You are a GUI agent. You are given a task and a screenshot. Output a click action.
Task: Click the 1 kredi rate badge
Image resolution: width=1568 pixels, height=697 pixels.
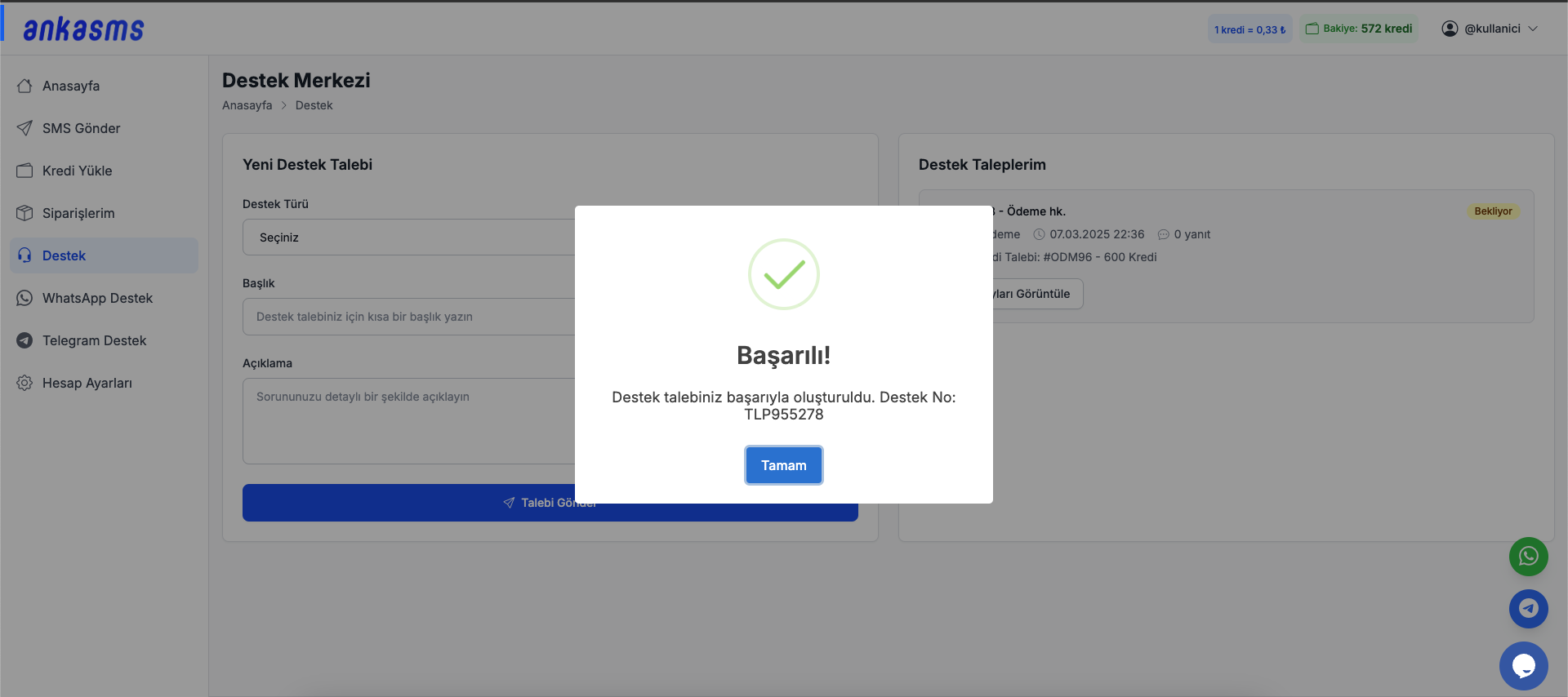pos(1249,29)
